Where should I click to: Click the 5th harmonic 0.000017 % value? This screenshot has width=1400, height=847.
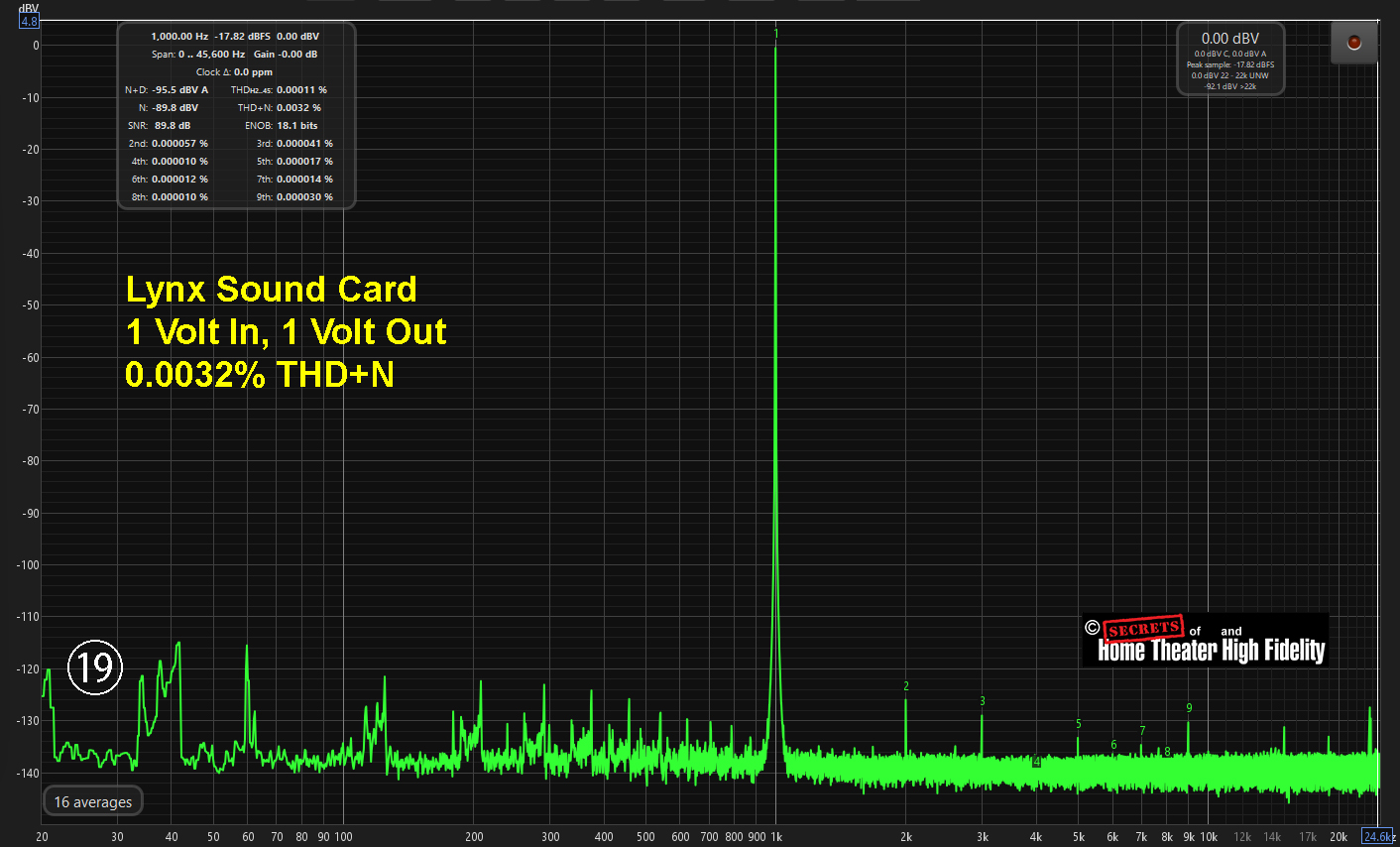tap(304, 161)
